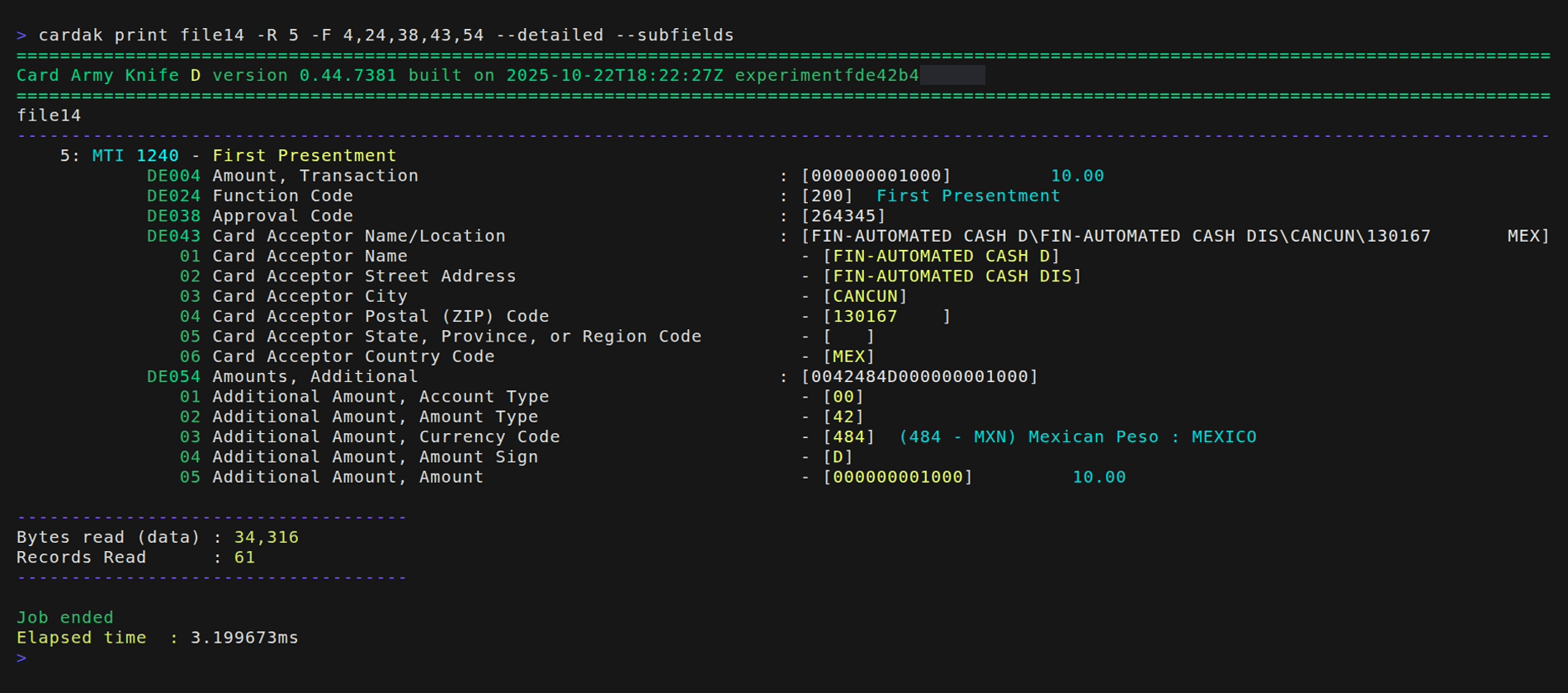Click the elapsed time value 3.199673ms
Screen dimensions: 1568x693
tap(244, 638)
